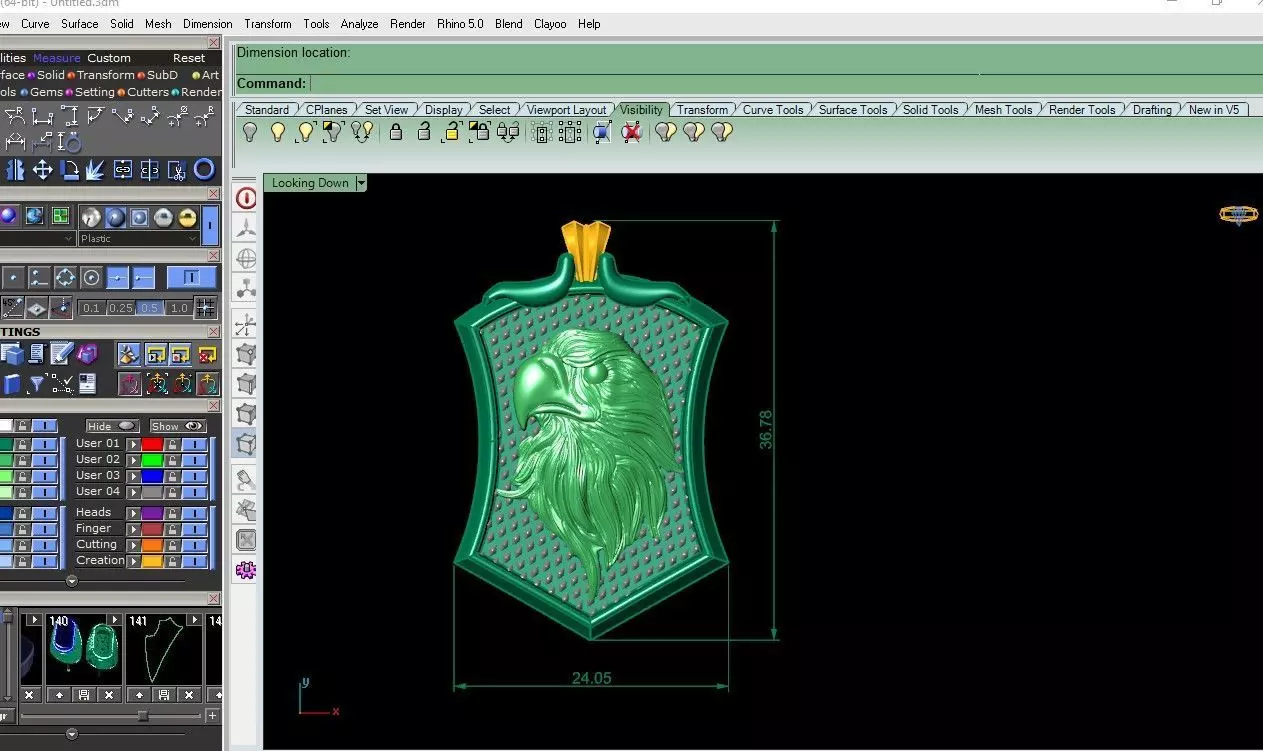1263x751 pixels.
Task: Pick the red swatch for User 01
Action: (152, 444)
